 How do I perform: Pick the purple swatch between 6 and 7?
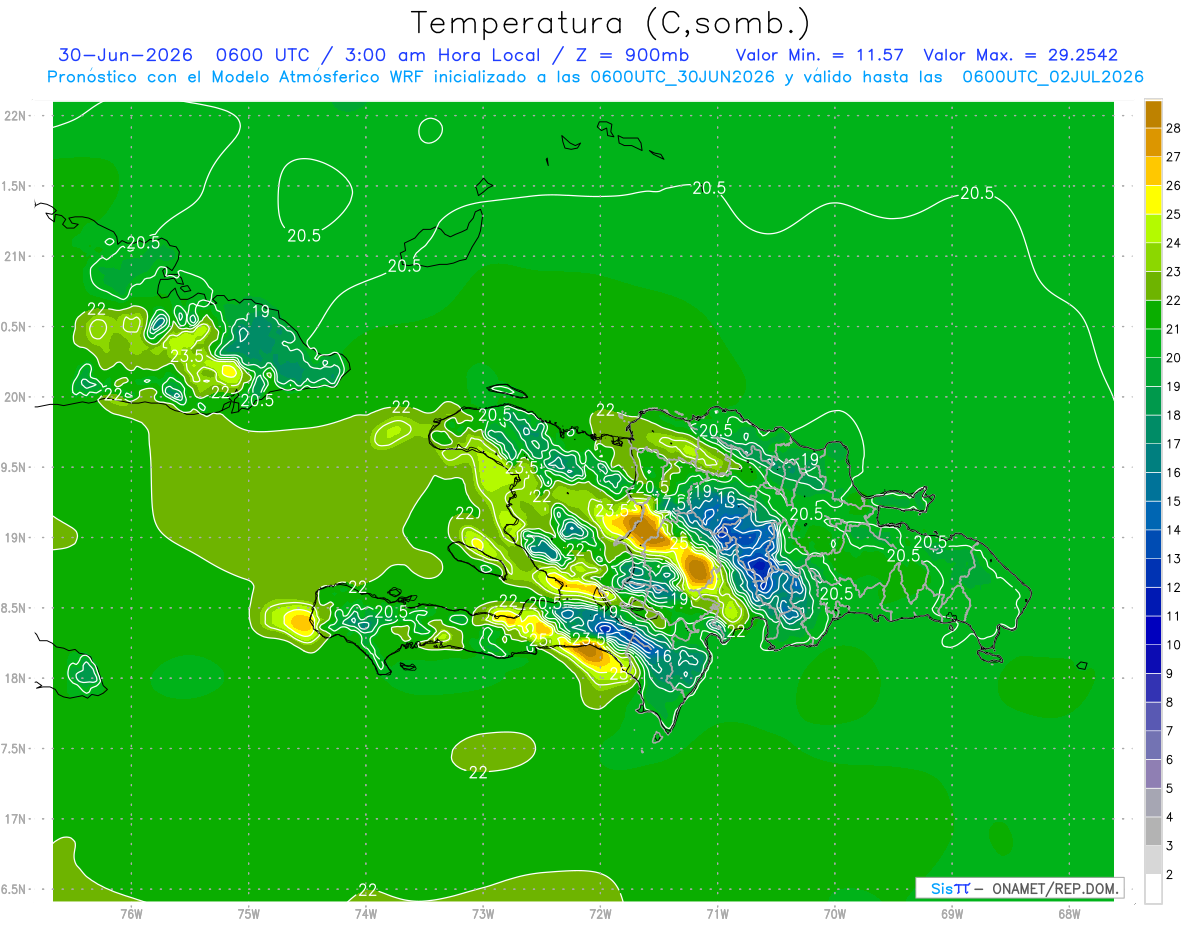pyautogui.click(x=1153, y=746)
